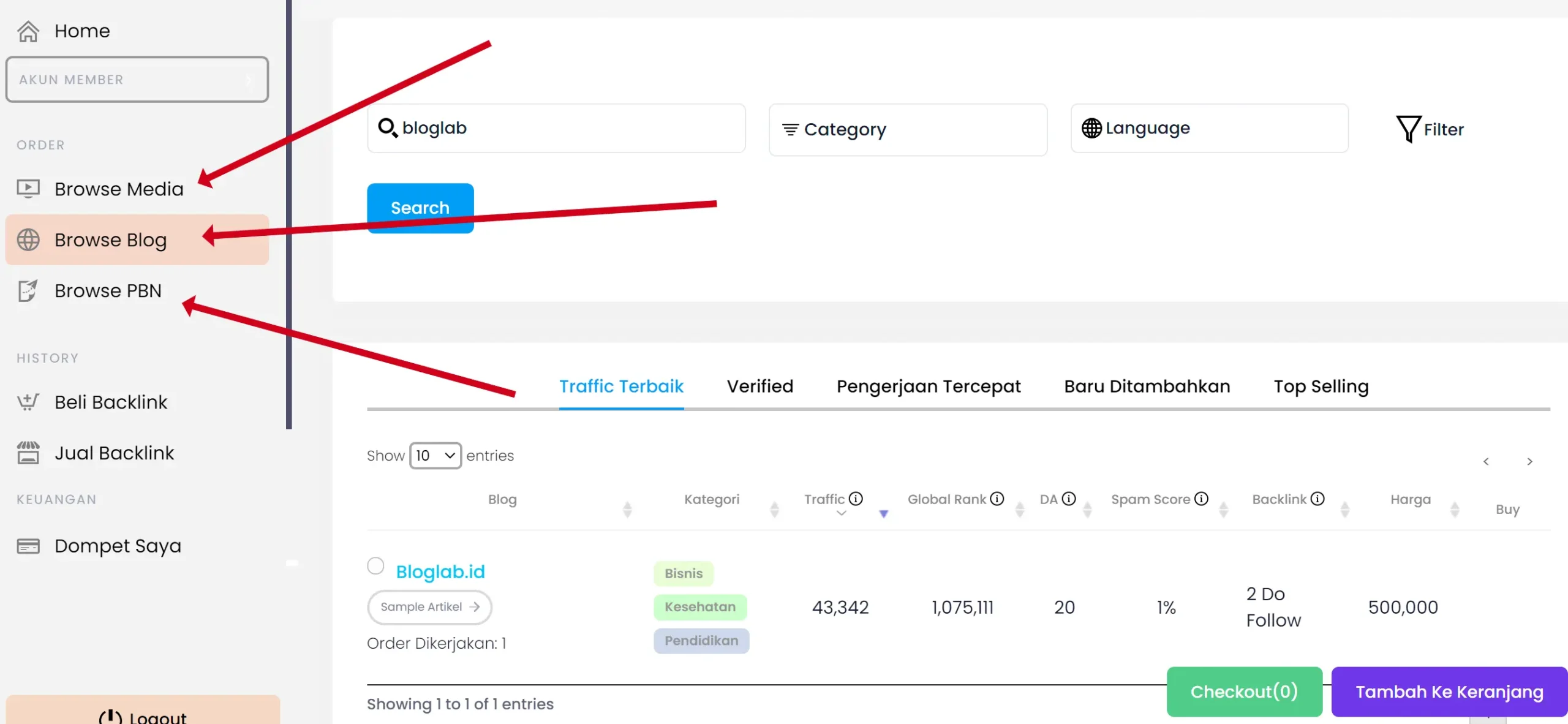Click in the bloglab search input field

tap(556, 127)
